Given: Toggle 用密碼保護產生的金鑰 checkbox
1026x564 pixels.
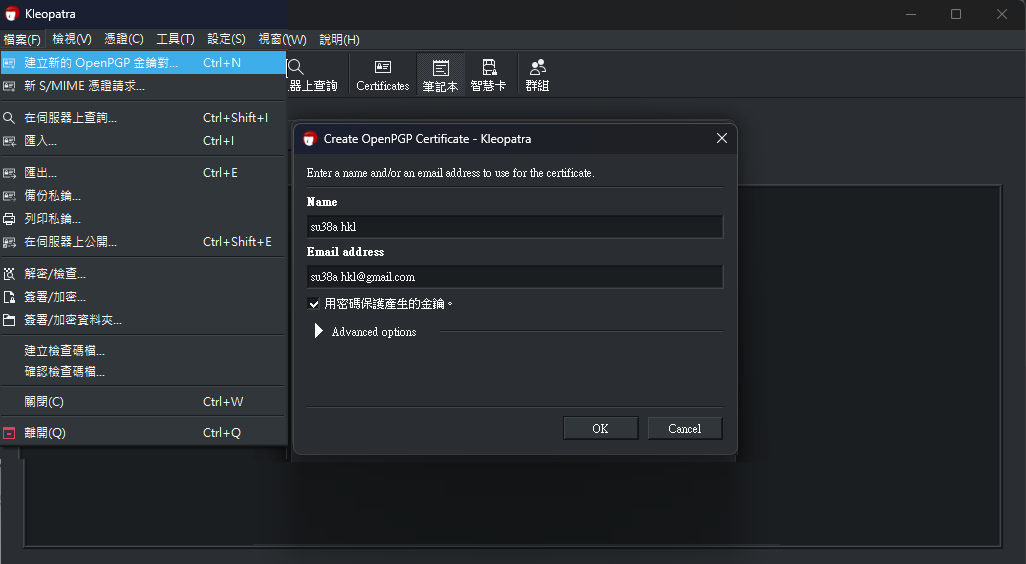Looking at the screenshot, I should point(313,304).
